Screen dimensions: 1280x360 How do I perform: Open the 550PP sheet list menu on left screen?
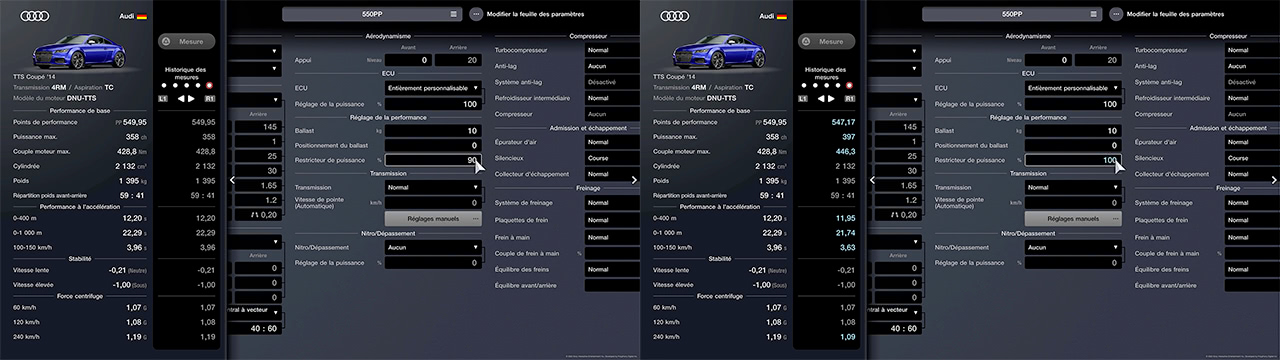pyautogui.click(x=453, y=15)
